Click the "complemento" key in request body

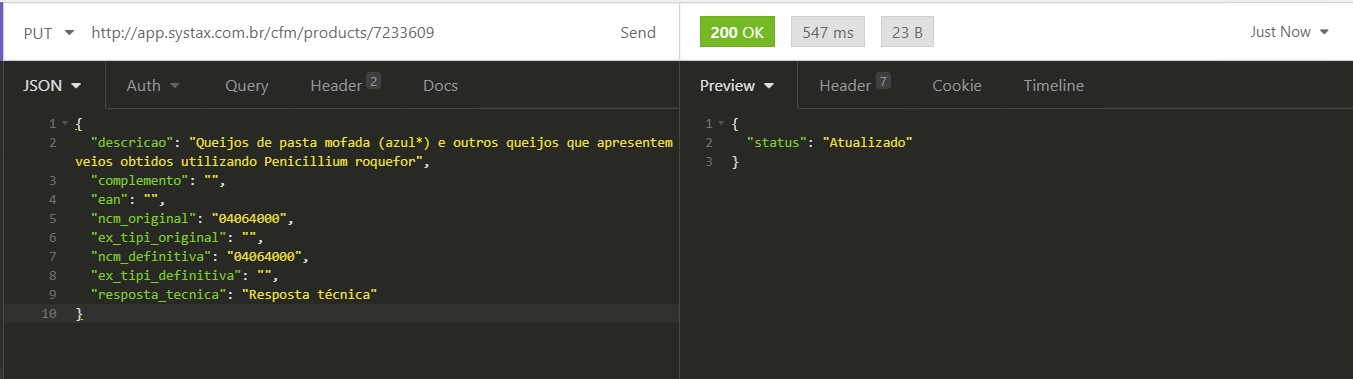click(139, 181)
